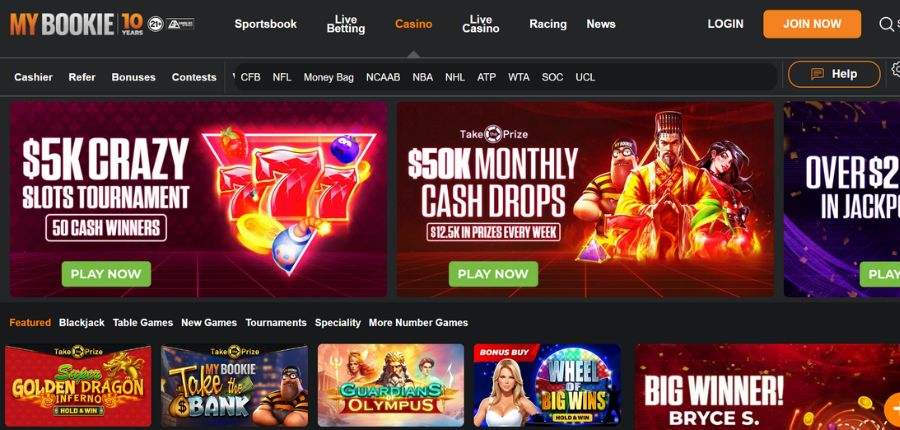Image resolution: width=900 pixels, height=430 pixels.
Task: Open the Live Casino menu item
Action: coord(480,24)
